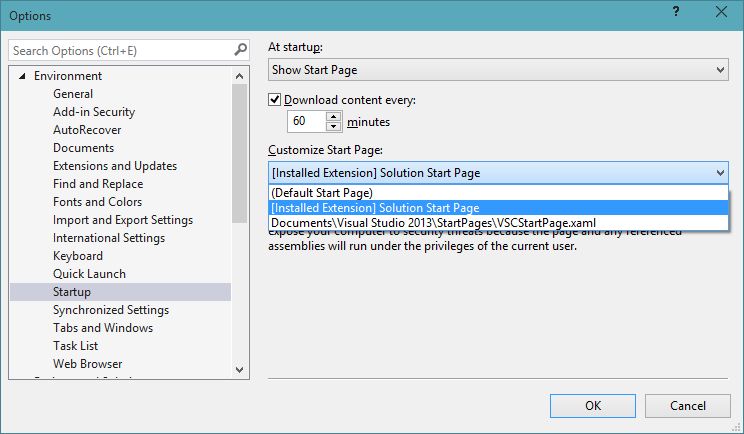Image resolution: width=744 pixels, height=434 pixels.
Task: Close the Options dialog window
Action: (x=720, y=14)
